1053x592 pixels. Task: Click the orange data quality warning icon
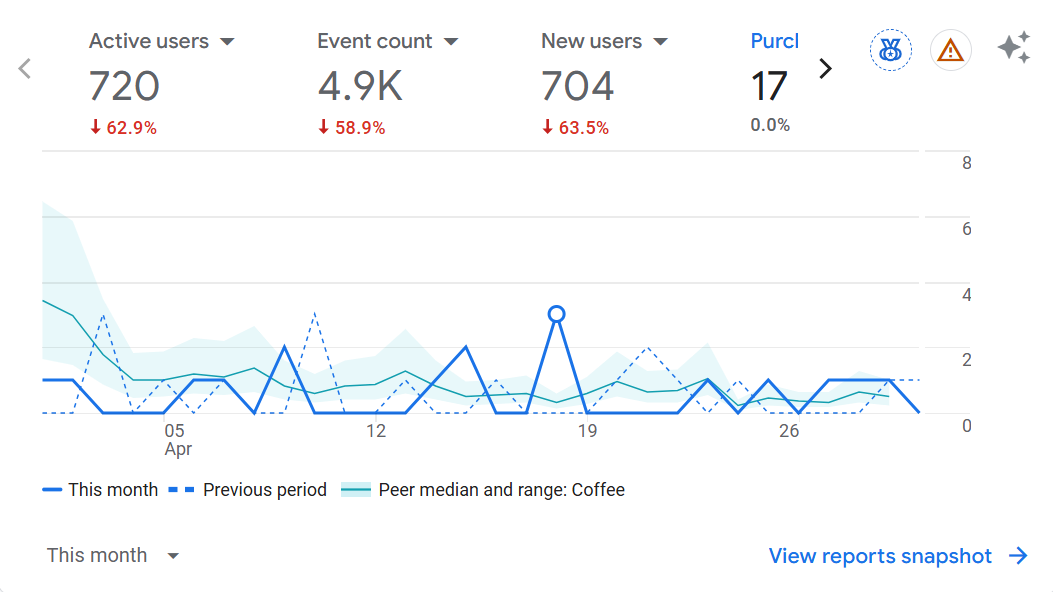950,50
